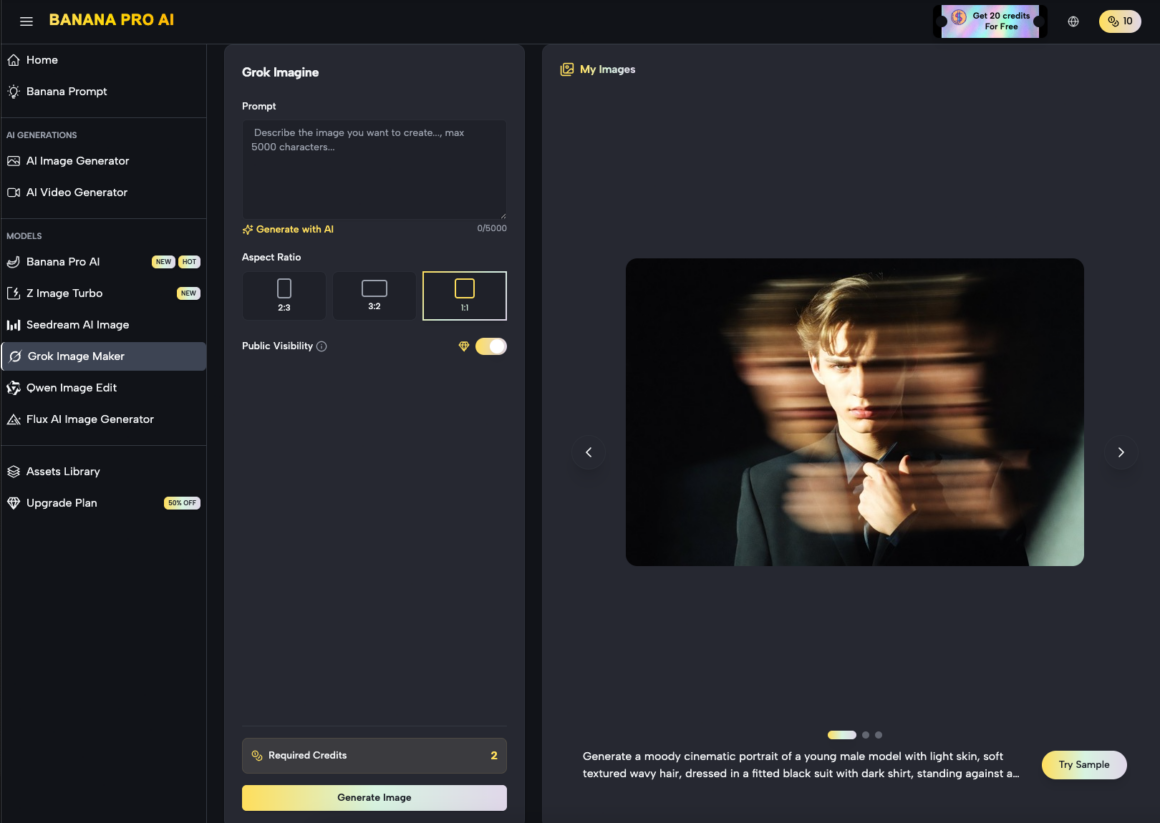Jump to the second carousel slide dot
1160x823 pixels.
coord(866,735)
